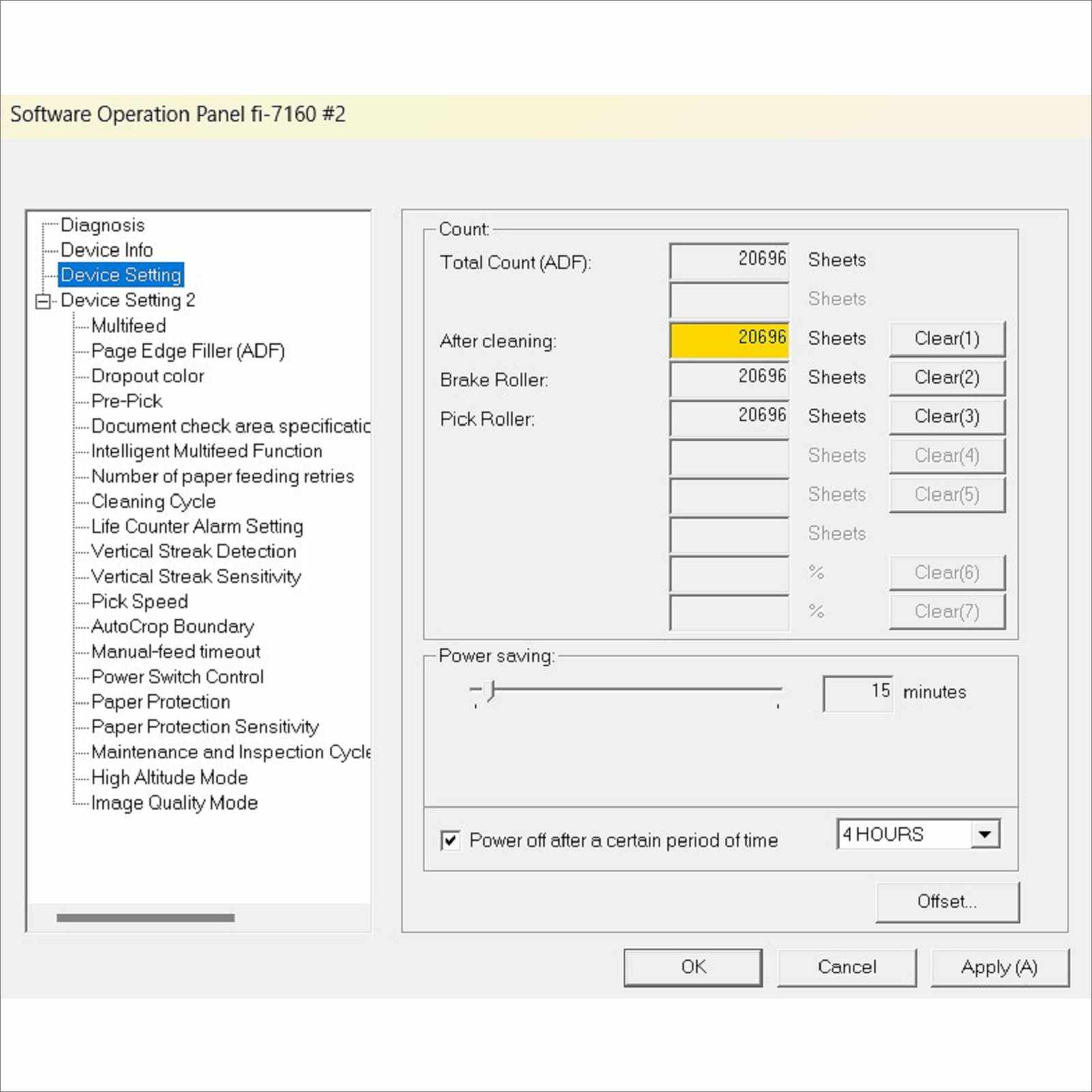Select High Altitude Mode
Viewport: 1092px width, 1092px height.
pyautogui.click(x=169, y=777)
